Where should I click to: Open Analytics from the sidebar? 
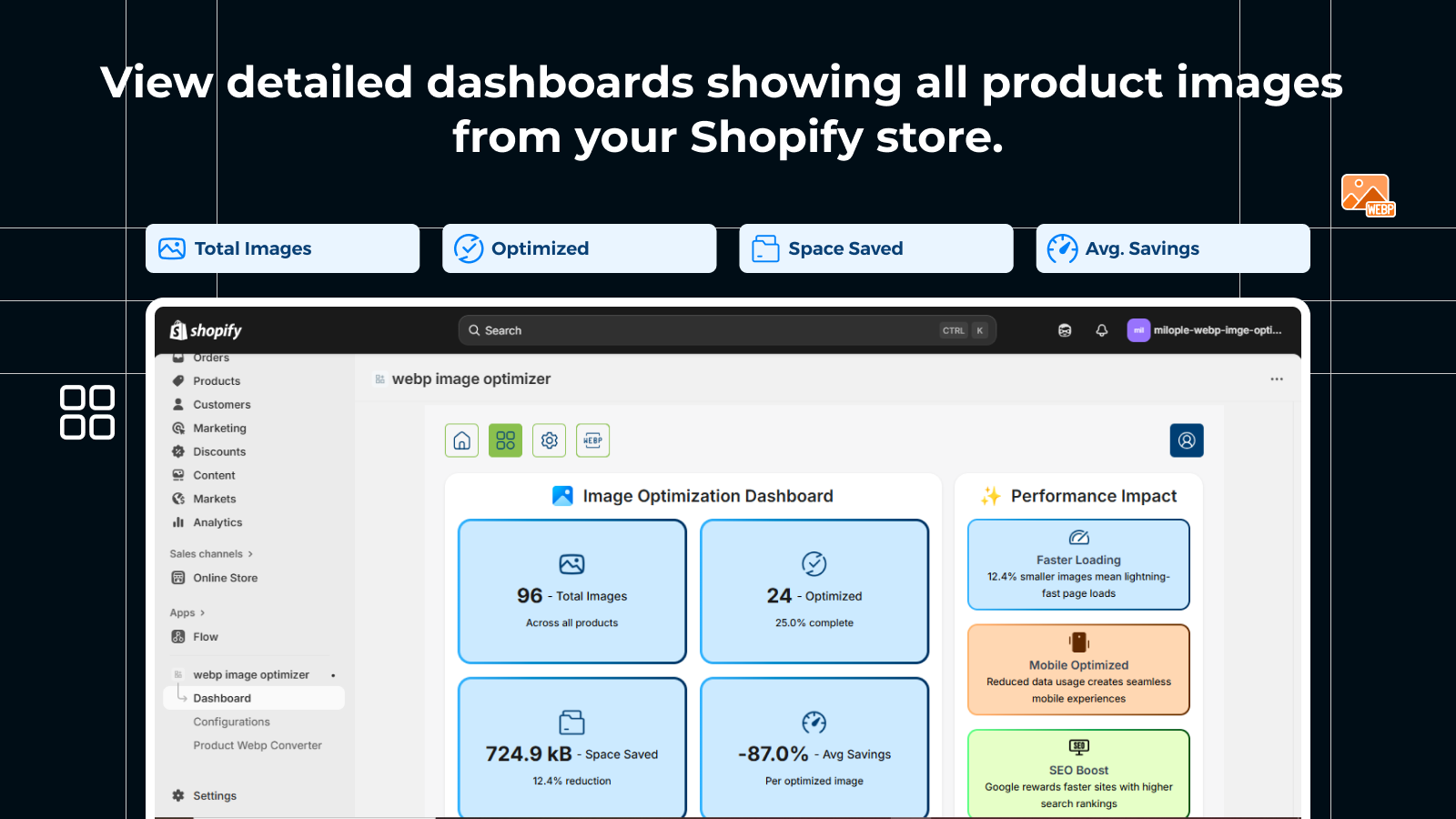click(217, 522)
